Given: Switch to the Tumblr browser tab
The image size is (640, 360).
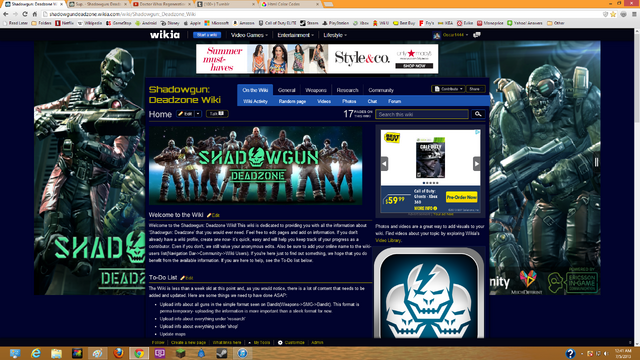Looking at the screenshot, I should point(226,4).
